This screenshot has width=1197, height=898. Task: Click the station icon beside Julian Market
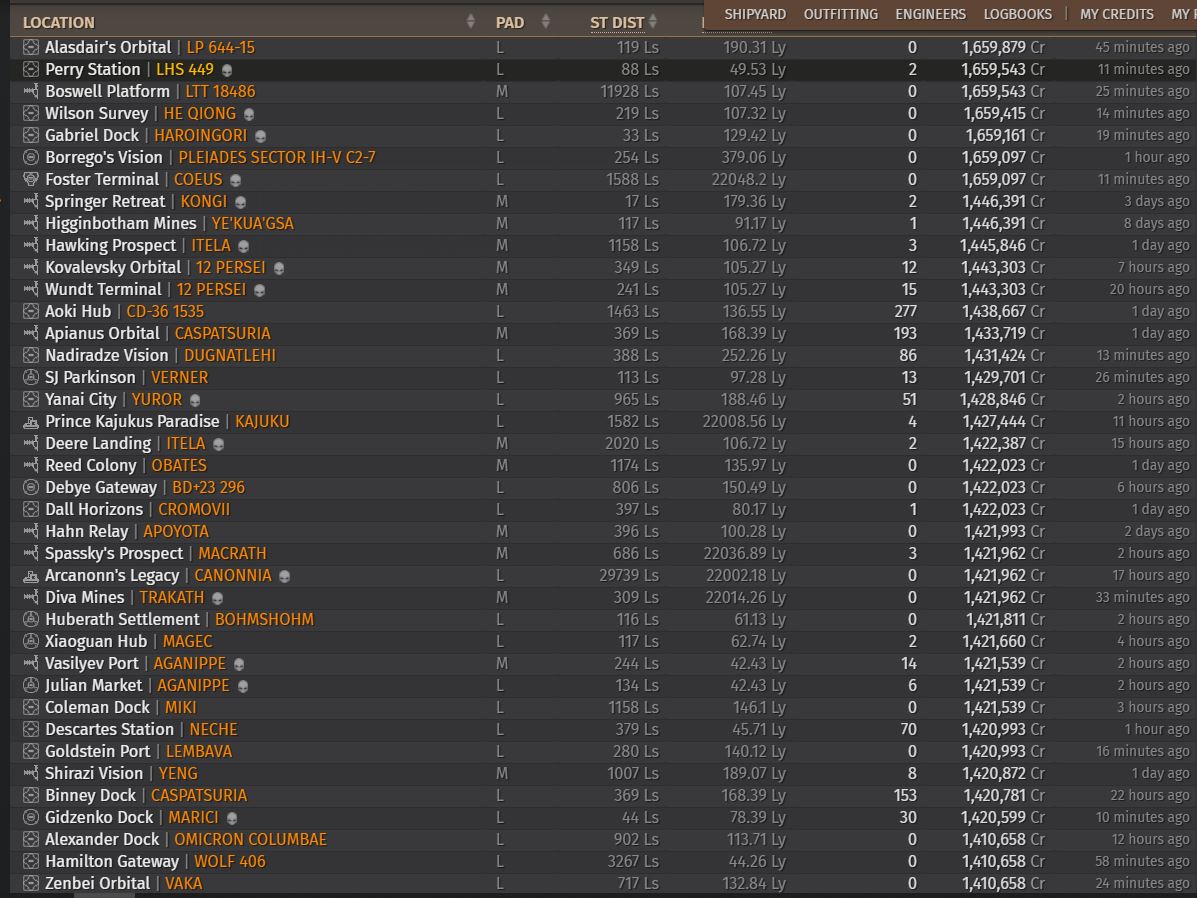tap(31, 686)
